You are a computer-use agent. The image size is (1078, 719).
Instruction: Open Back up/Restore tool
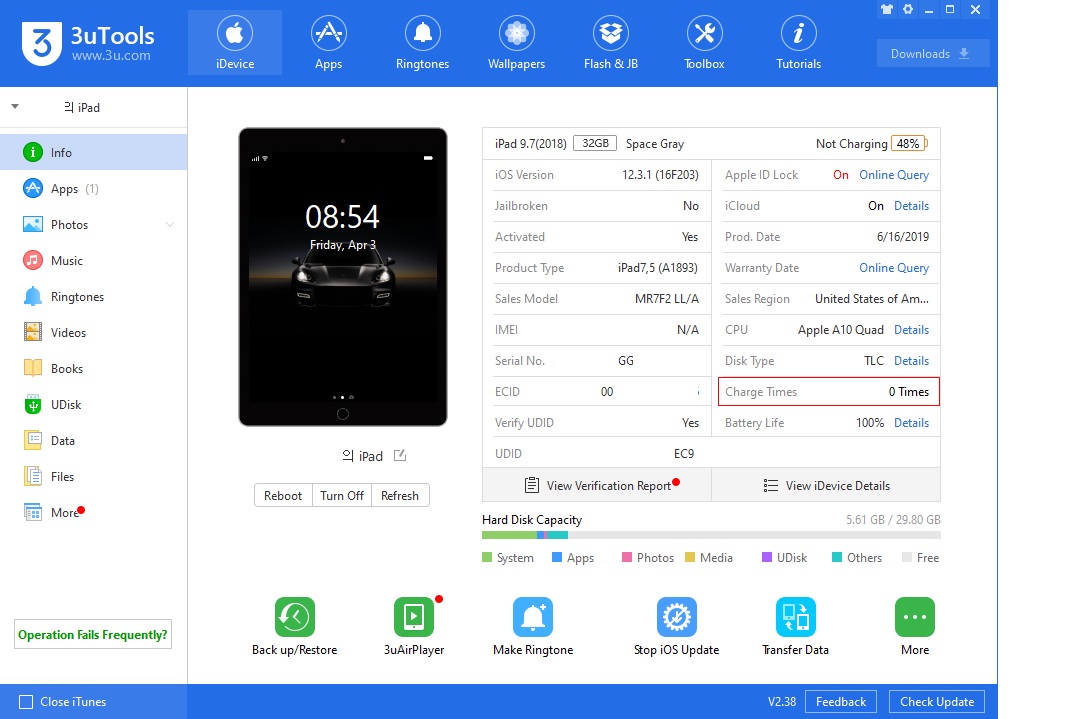coord(294,626)
